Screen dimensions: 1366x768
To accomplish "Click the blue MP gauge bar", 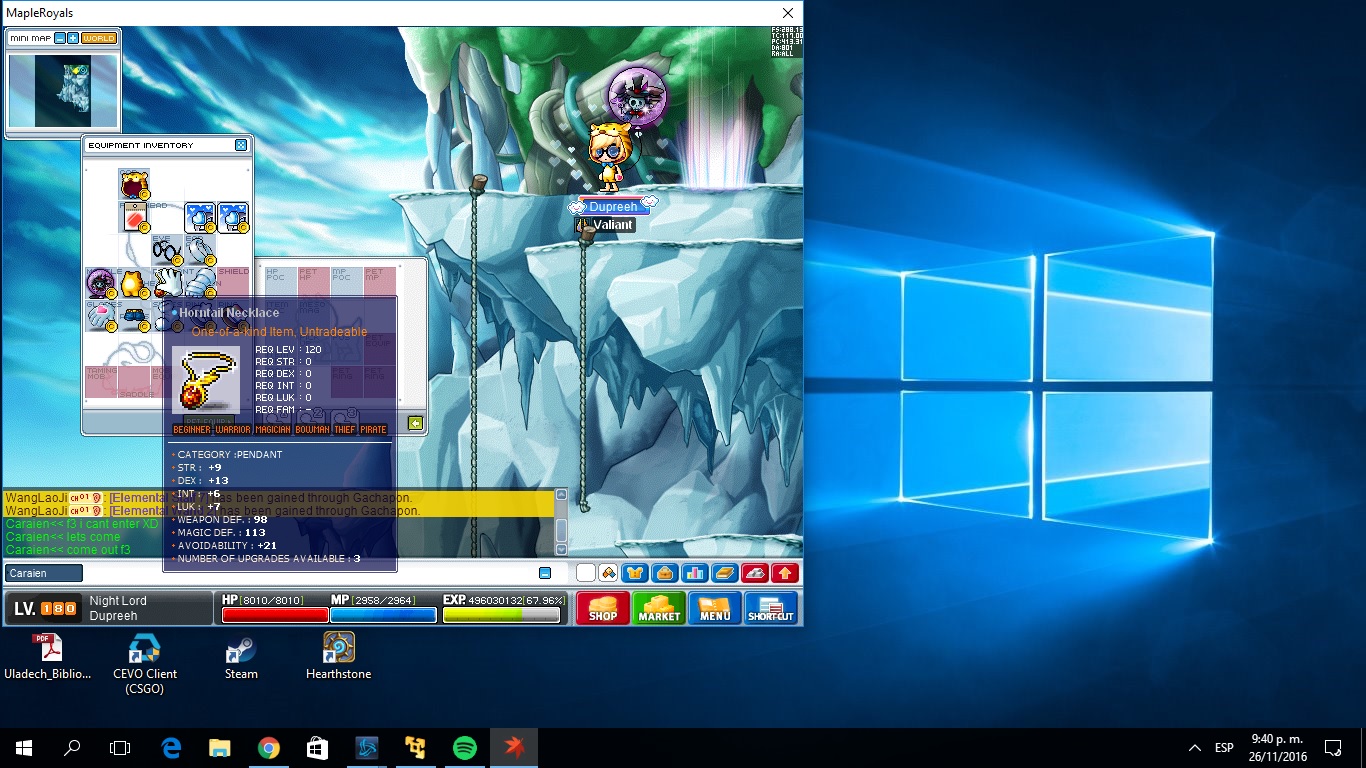I will 383,615.
